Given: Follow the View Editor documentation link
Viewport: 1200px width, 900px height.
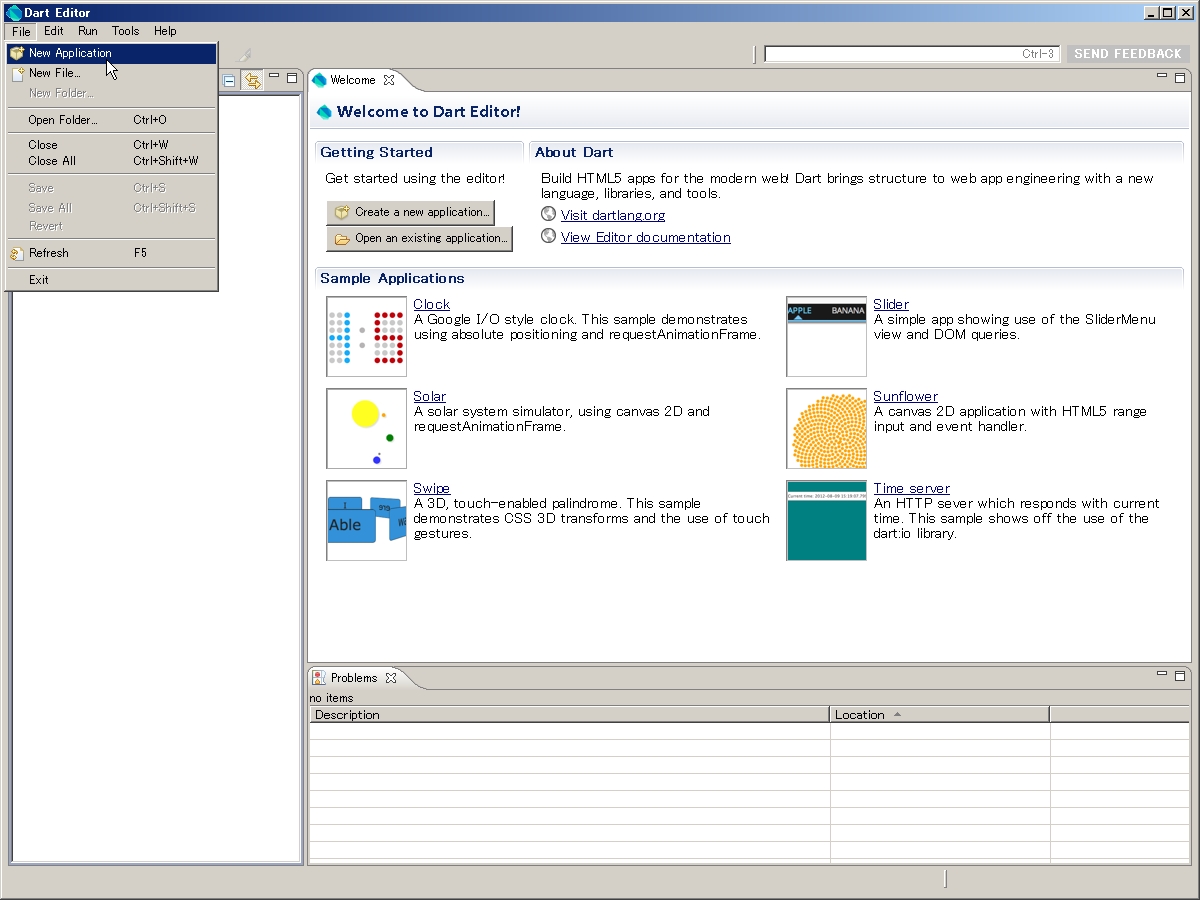Looking at the screenshot, I should coord(646,237).
